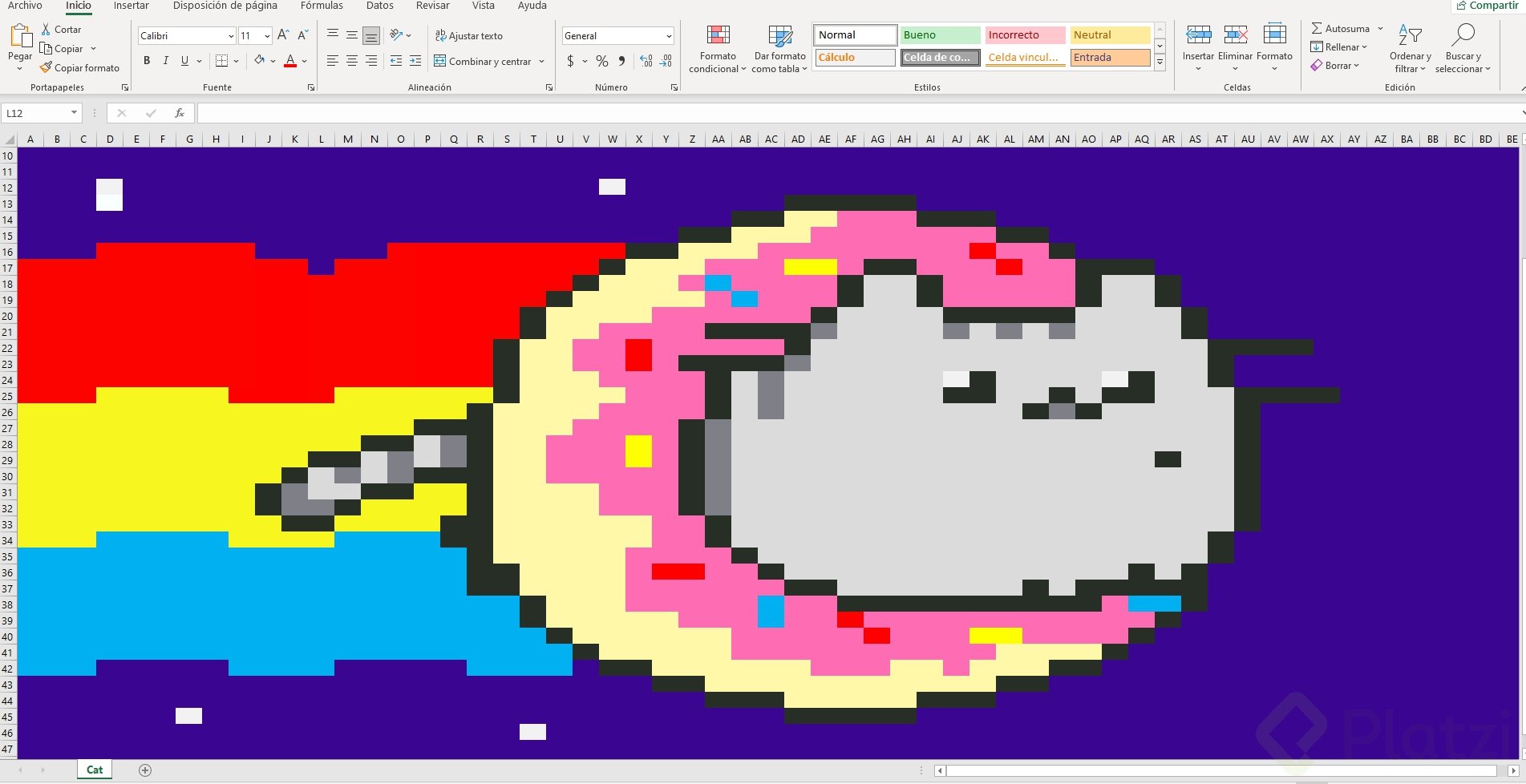Align text left
Image resolution: width=1526 pixels, height=784 pixels.
tap(333, 60)
